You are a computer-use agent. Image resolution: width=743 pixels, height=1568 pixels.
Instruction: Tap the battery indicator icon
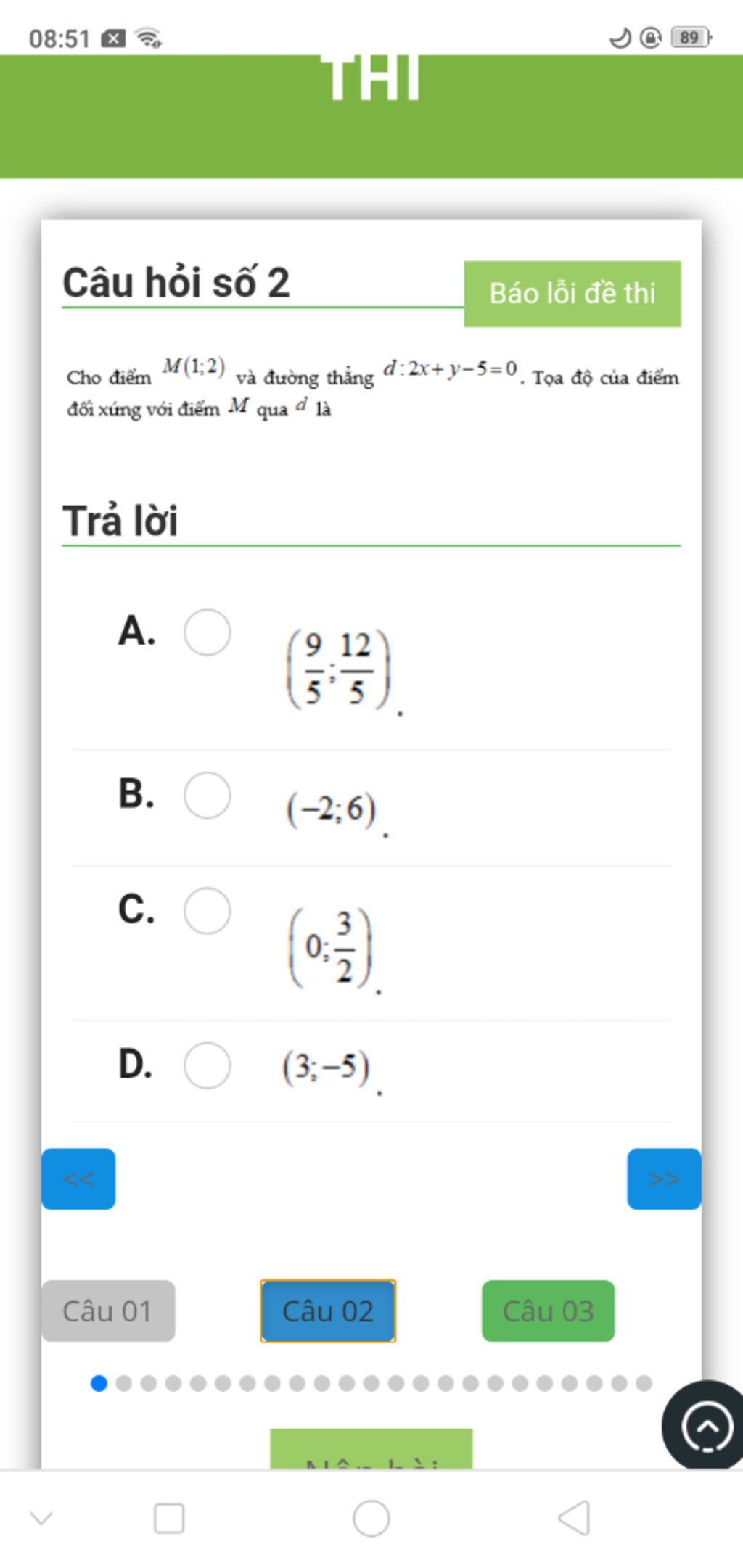691,37
